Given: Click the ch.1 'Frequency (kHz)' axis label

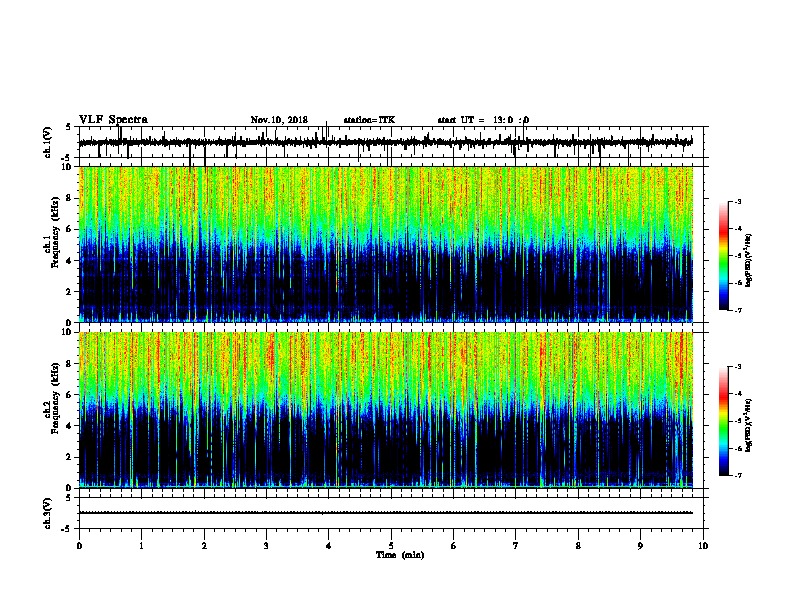Looking at the screenshot, I should click(55, 232).
